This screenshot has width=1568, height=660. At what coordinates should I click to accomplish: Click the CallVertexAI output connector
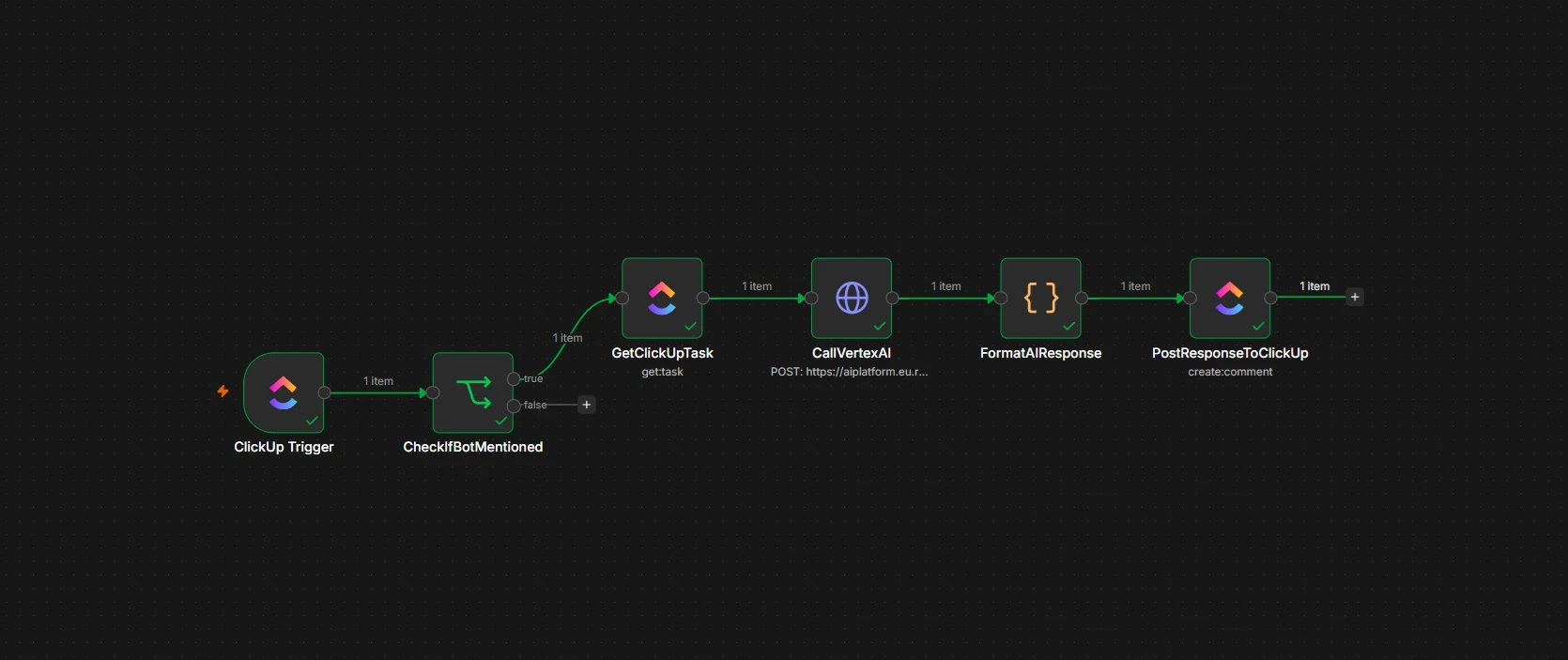[892, 299]
